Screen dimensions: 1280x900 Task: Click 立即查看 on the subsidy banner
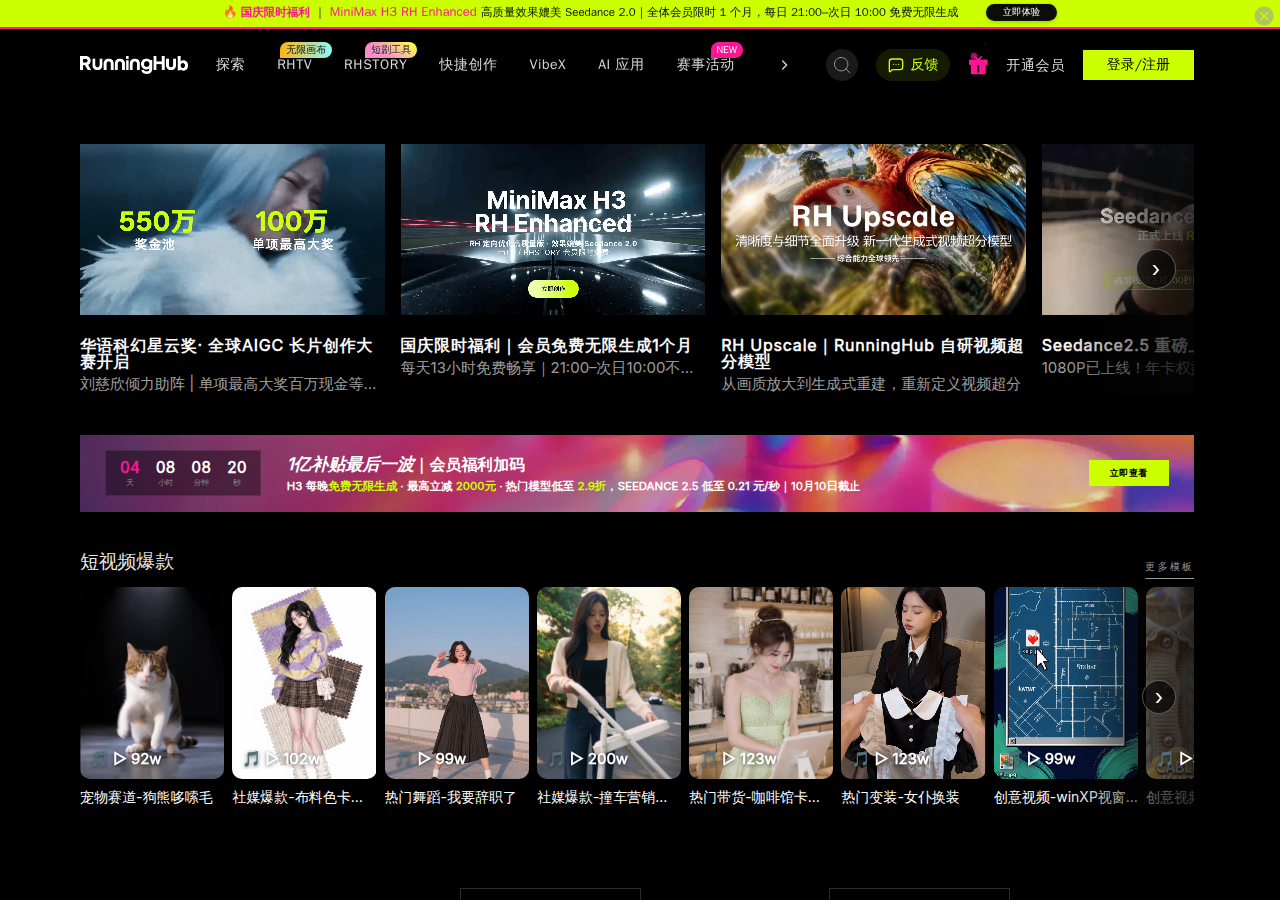pos(1129,473)
